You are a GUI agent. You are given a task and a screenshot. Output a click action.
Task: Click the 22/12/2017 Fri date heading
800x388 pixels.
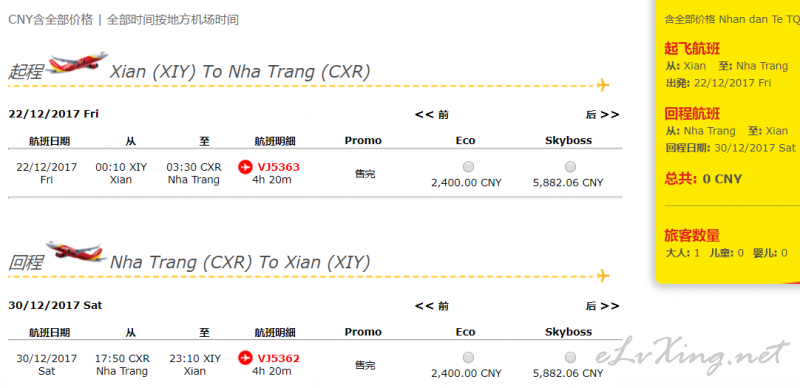click(x=54, y=114)
